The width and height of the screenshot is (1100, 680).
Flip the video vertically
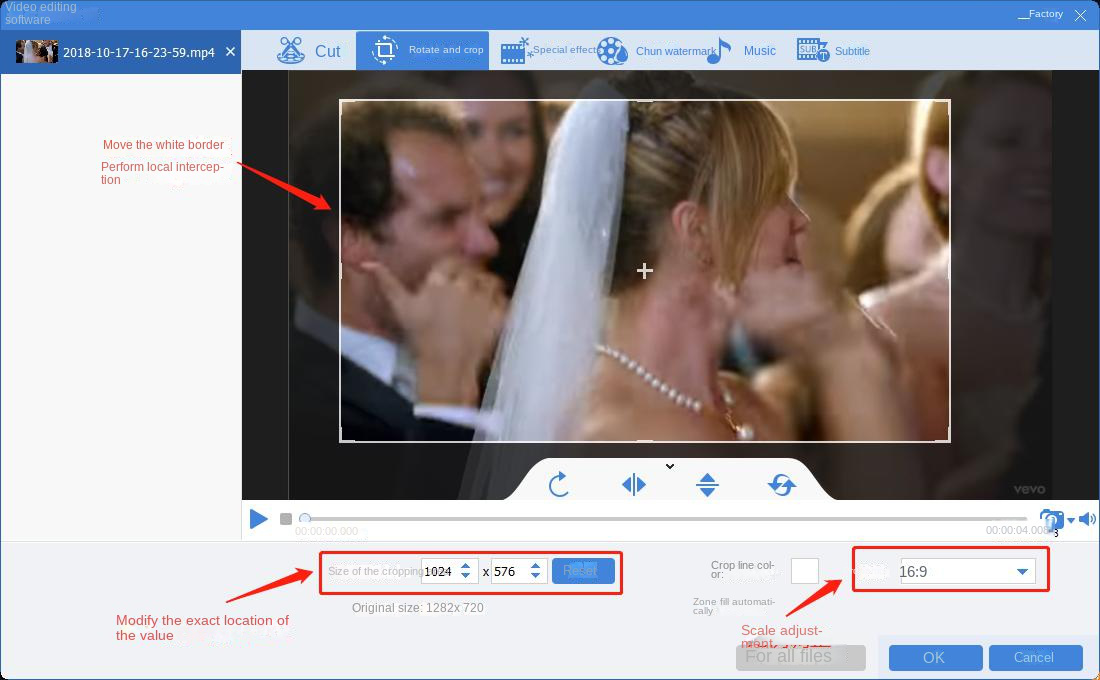tap(708, 485)
